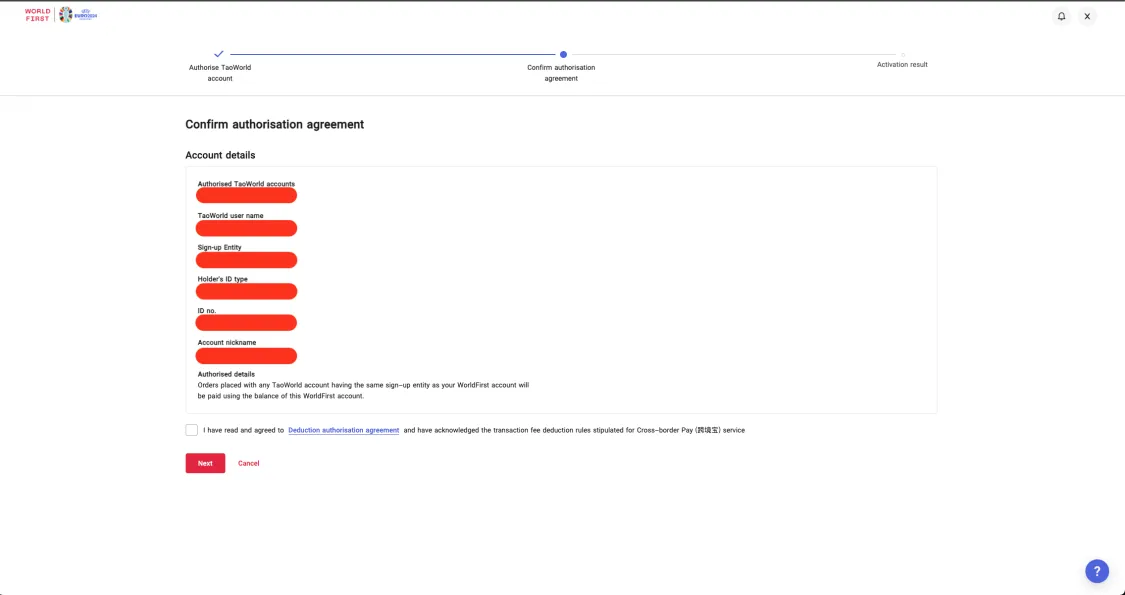Image resolution: width=1125 pixels, height=595 pixels.
Task: Click the WorldFirst logo
Action: coord(37,15)
